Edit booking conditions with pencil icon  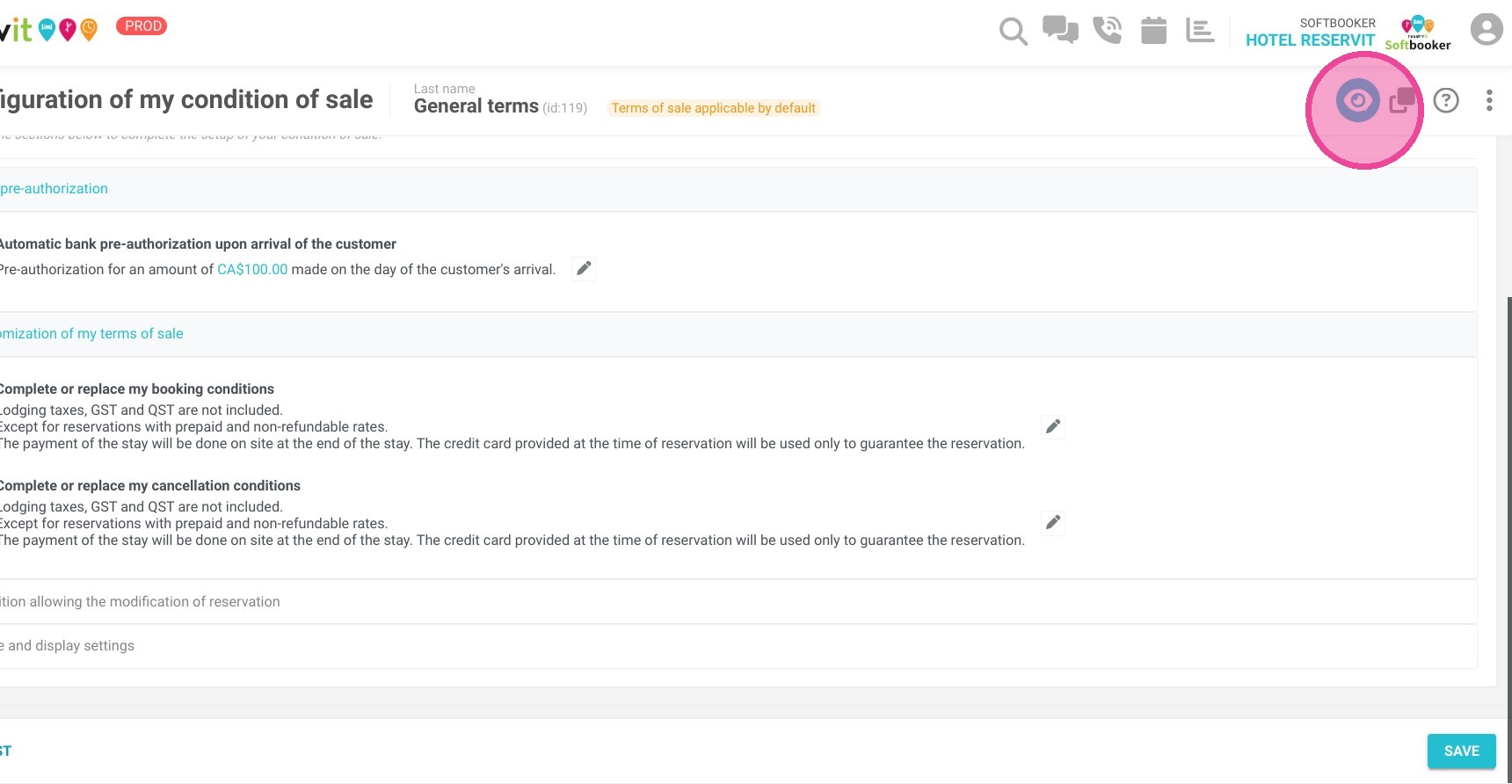tap(1053, 427)
